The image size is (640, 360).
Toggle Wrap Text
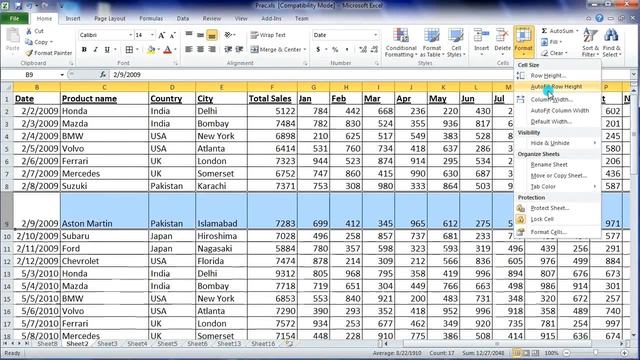point(268,35)
